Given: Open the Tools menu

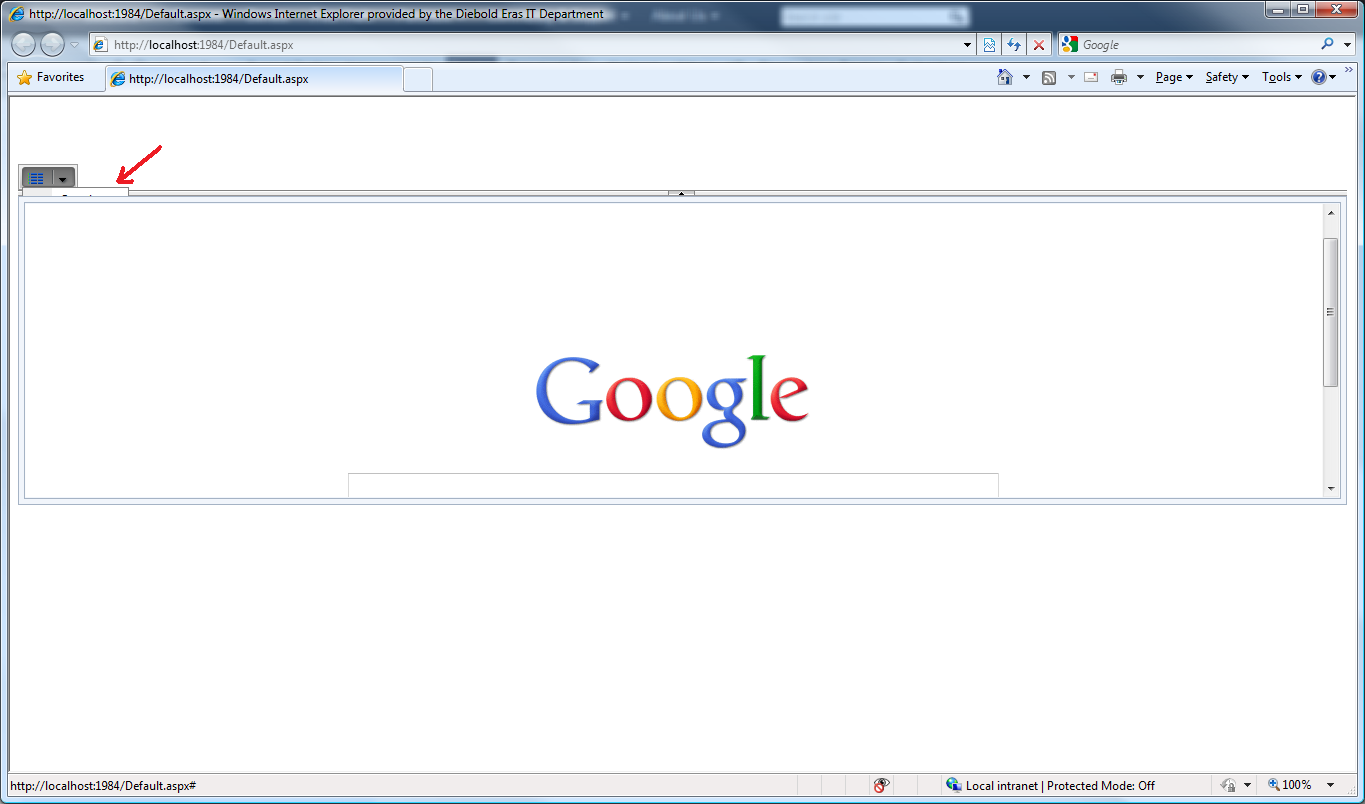Looking at the screenshot, I should [1282, 77].
